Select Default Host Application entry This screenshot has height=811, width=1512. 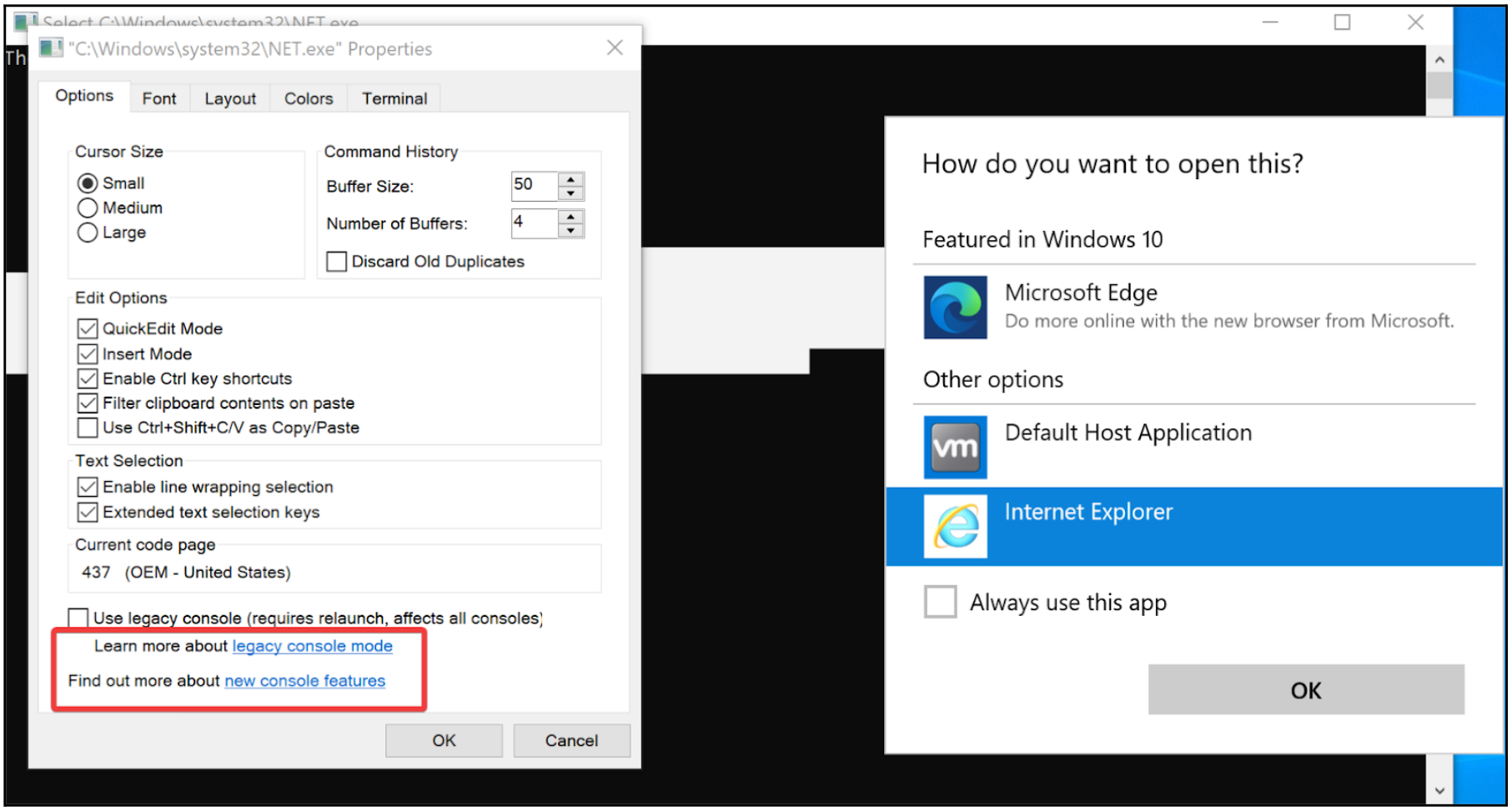coord(1194,448)
